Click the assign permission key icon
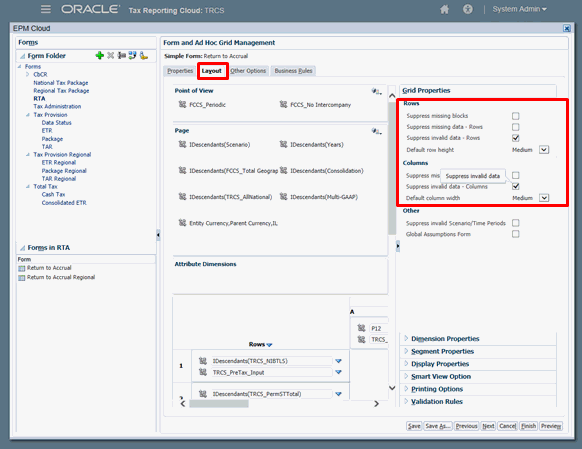 [144, 56]
